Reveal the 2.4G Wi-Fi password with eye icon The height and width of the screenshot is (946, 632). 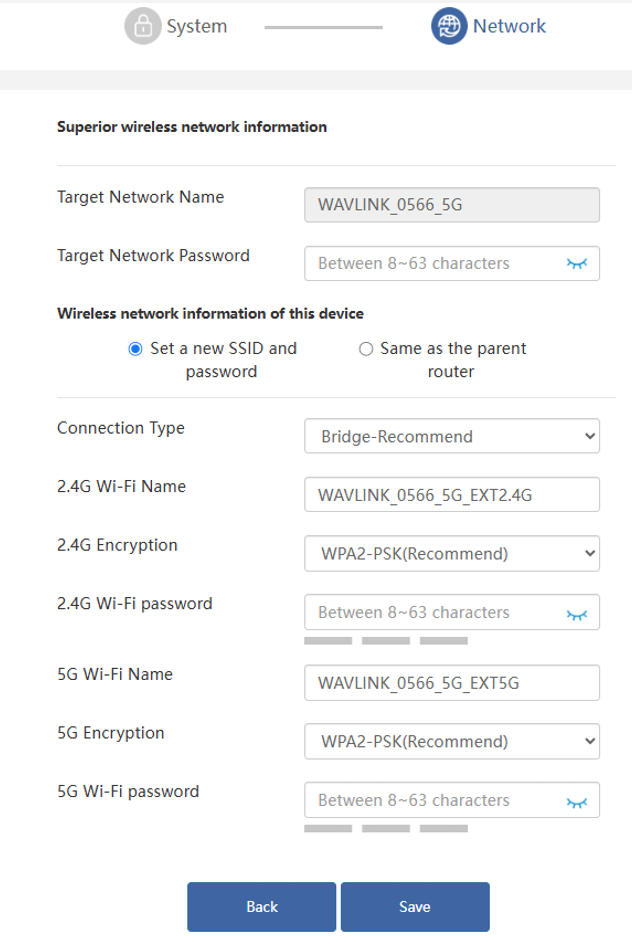point(577,615)
